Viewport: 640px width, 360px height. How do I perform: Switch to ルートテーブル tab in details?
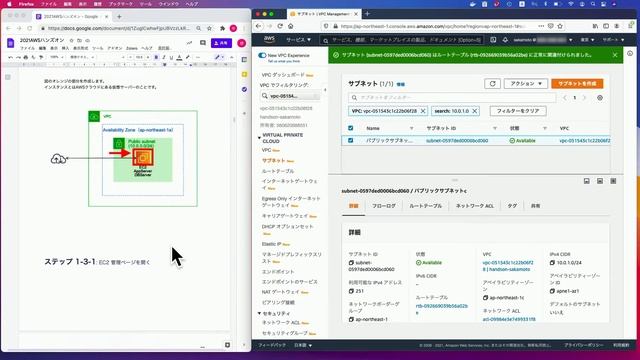tap(425, 206)
